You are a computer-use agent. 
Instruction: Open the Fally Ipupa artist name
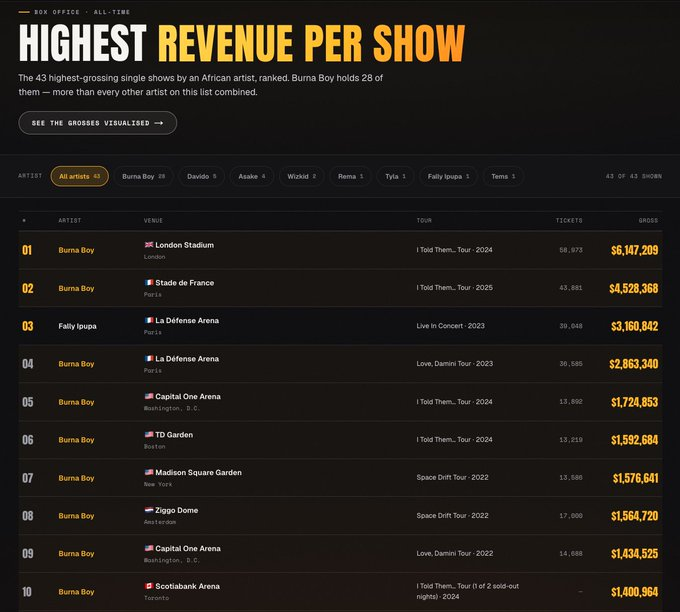point(78,326)
